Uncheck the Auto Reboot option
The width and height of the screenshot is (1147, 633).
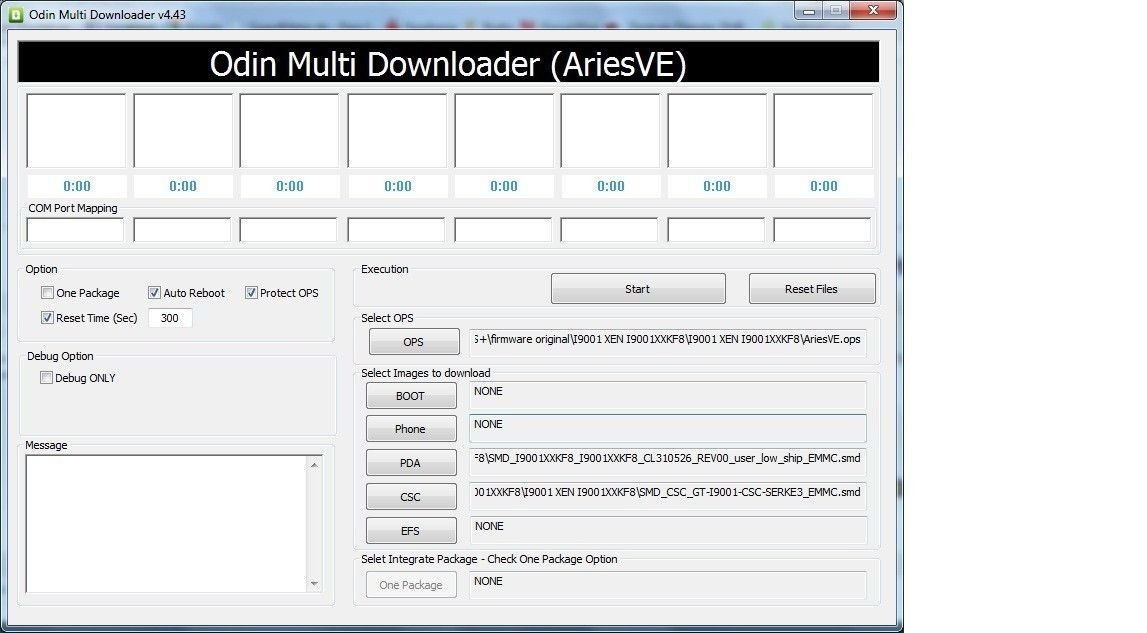[154, 293]
